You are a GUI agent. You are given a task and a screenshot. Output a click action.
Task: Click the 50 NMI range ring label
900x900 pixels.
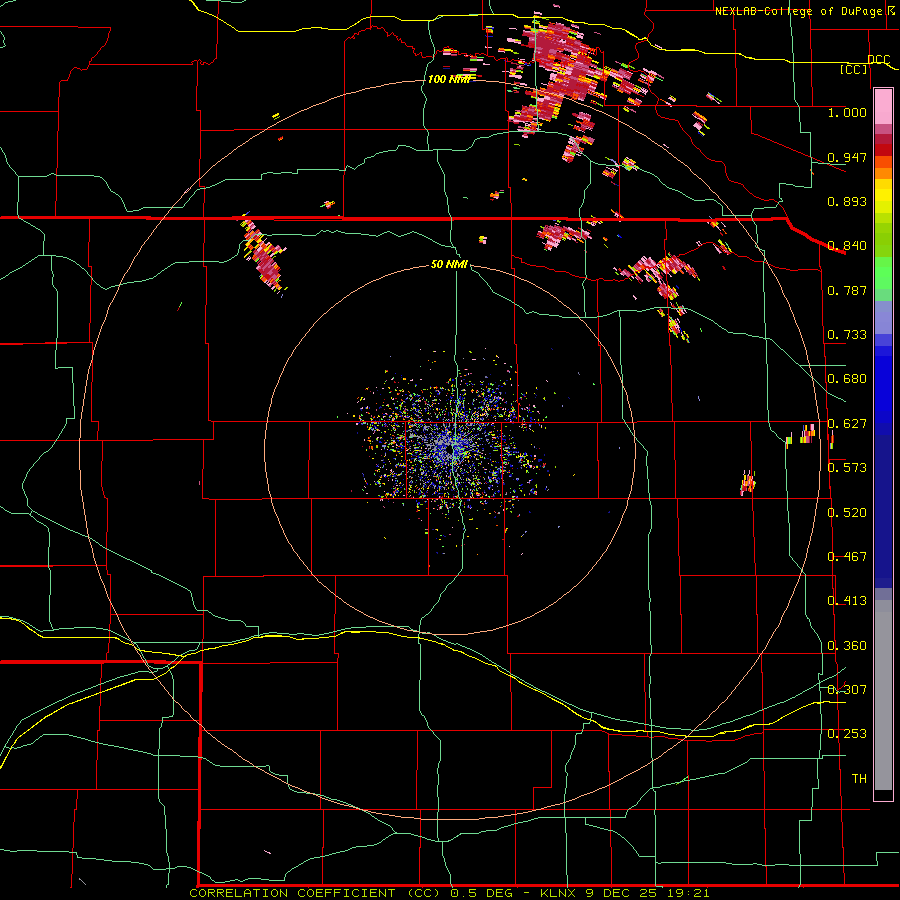pos(449,265)
